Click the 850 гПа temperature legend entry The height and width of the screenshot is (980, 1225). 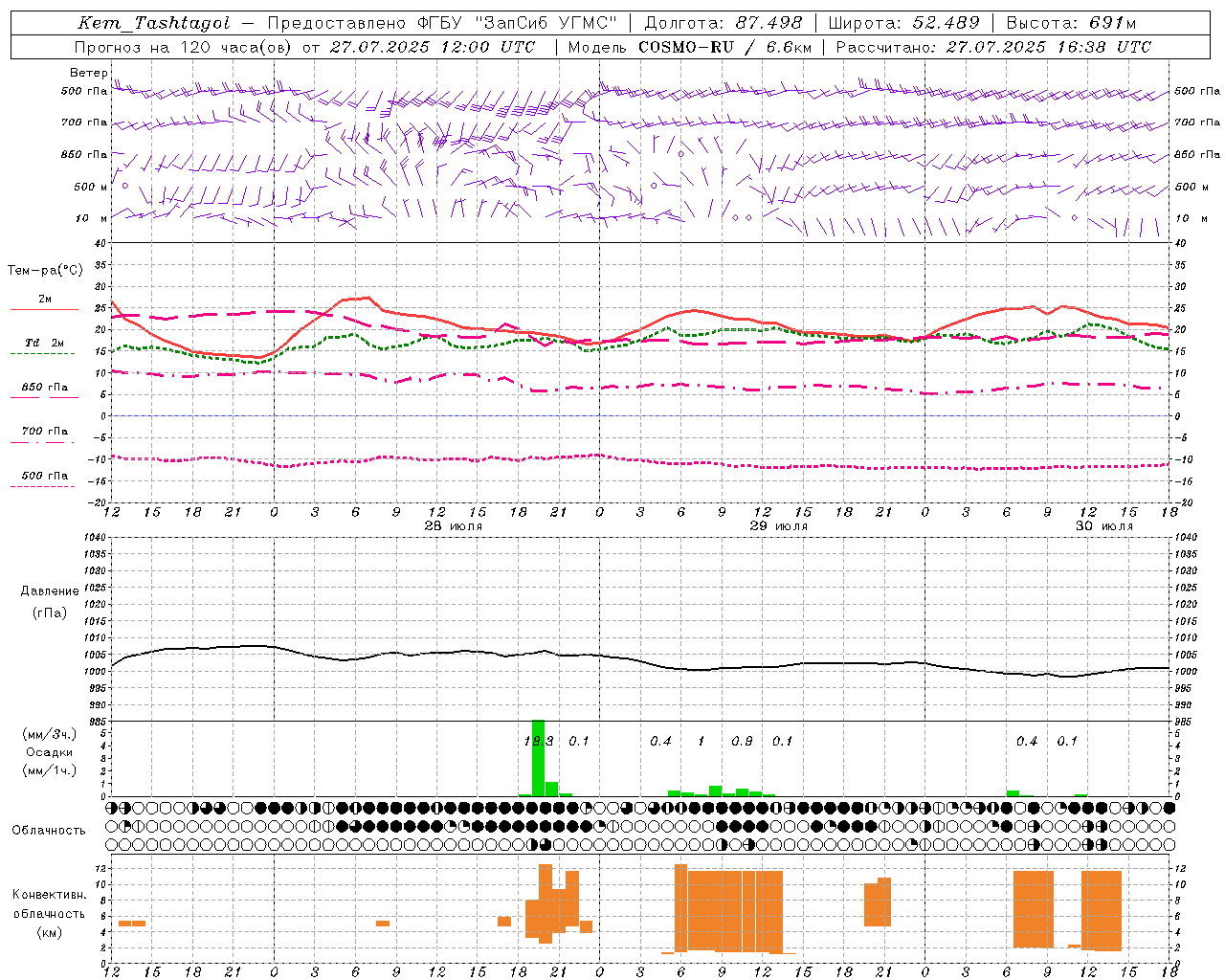coord(45,388)
